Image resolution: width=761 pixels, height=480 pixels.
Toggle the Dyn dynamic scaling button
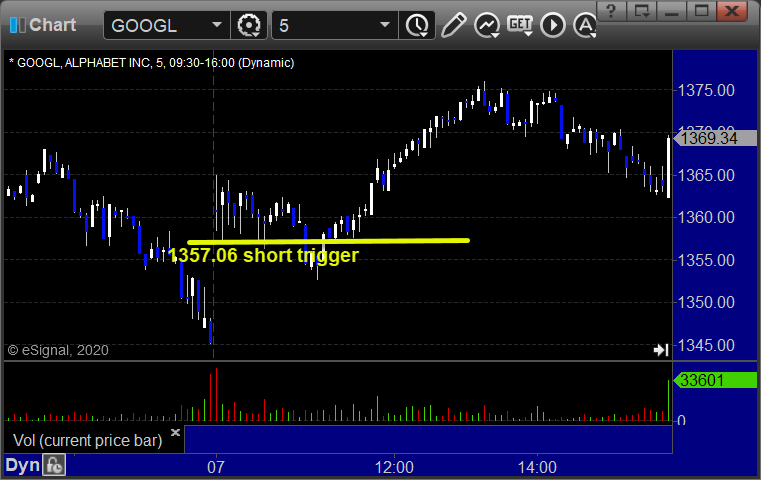[22, 465]
